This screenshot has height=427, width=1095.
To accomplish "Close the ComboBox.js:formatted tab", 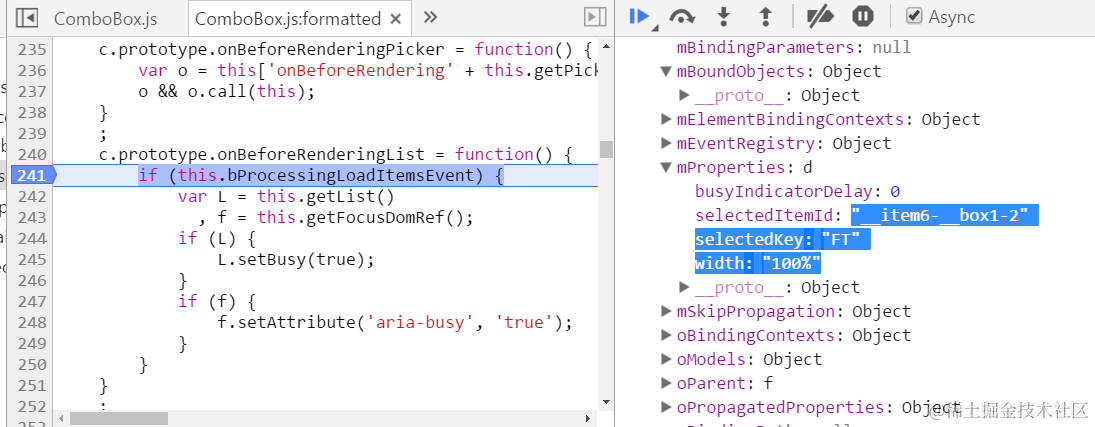I will click(x=395, y=19).
